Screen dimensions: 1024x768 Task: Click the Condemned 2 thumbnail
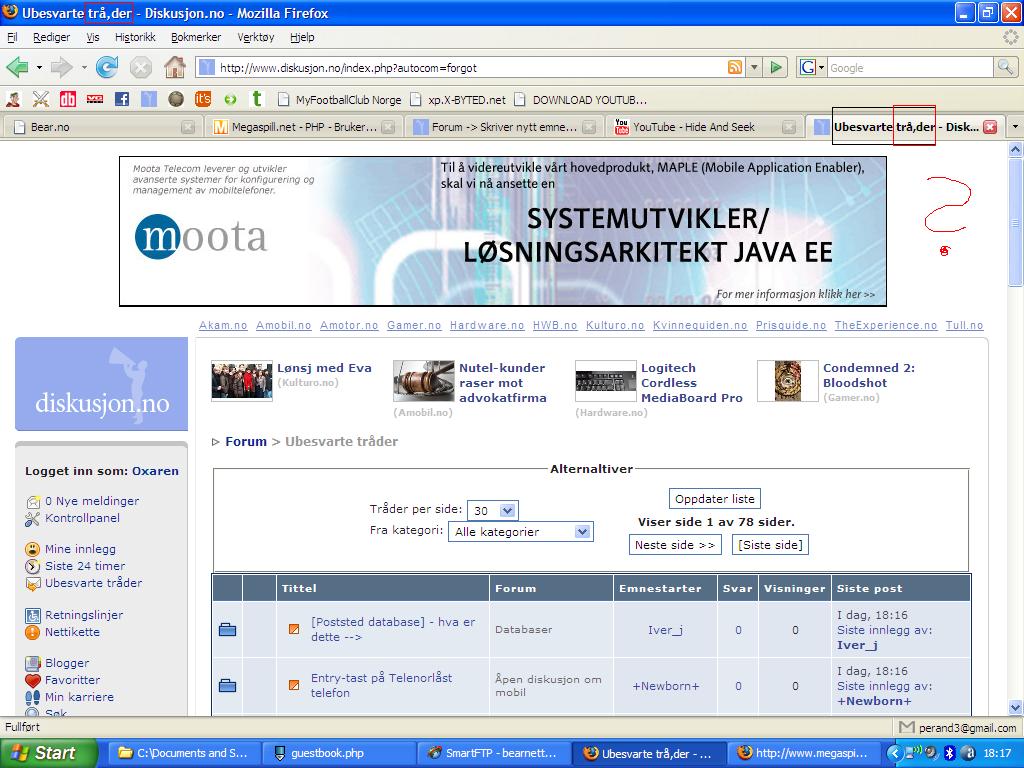pyautogui.click(x=788, y=381)
